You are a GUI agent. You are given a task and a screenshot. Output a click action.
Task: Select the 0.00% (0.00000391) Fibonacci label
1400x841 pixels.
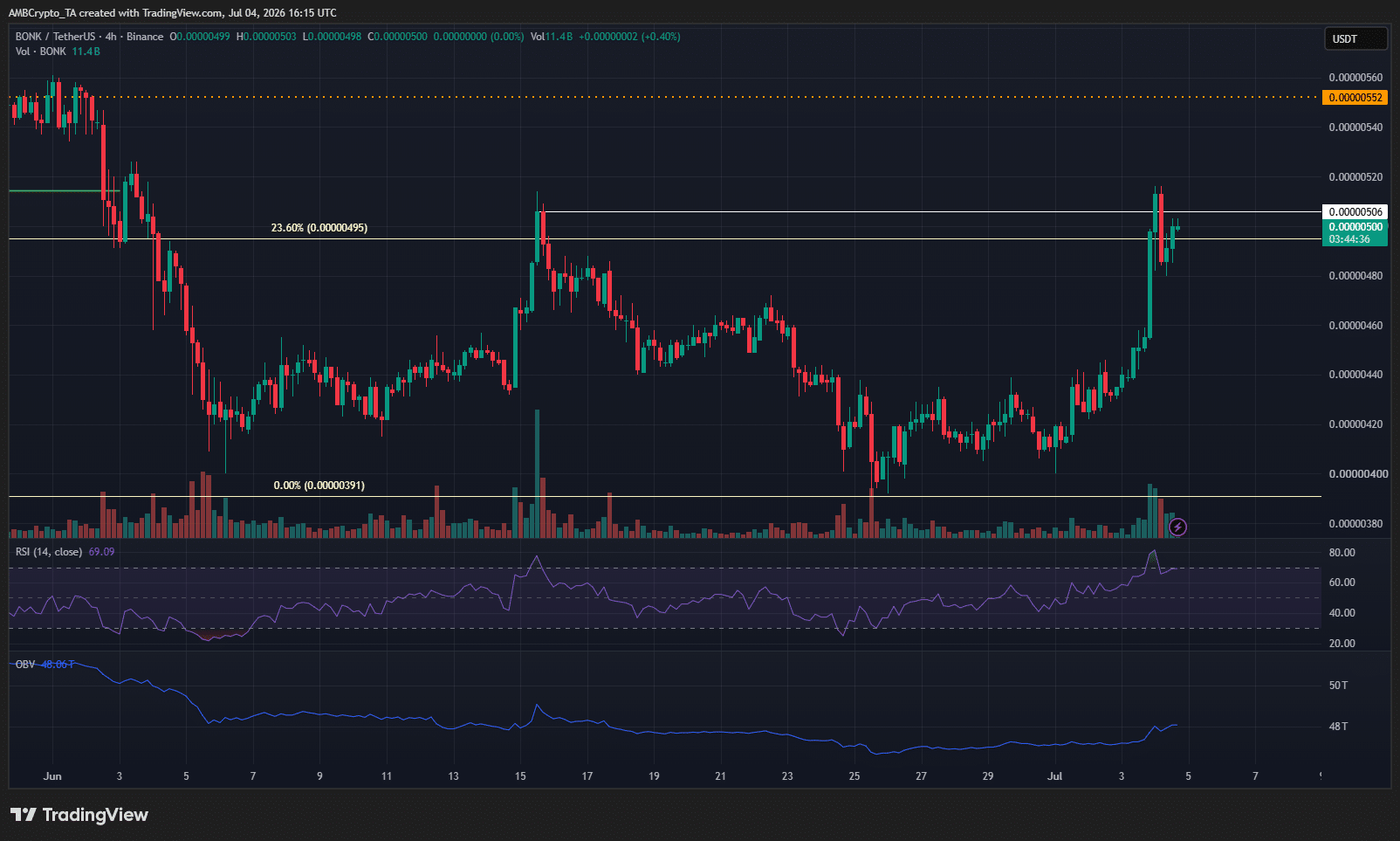pyautogui.click(x=319, y=486)
